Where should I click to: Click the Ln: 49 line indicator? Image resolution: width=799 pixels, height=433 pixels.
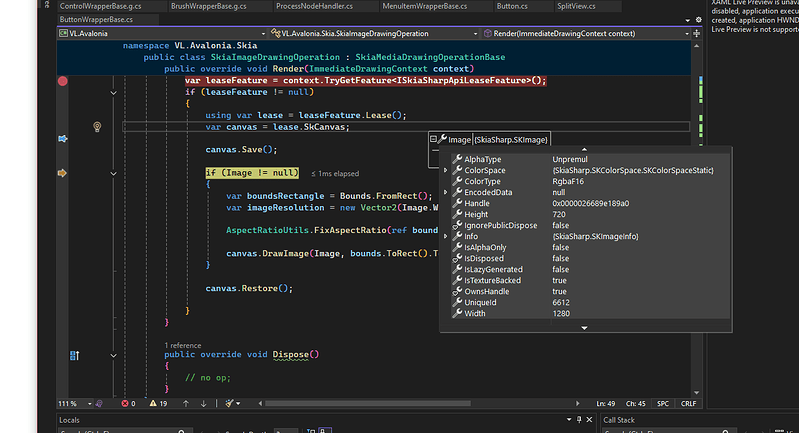click(x=606, y=403)
